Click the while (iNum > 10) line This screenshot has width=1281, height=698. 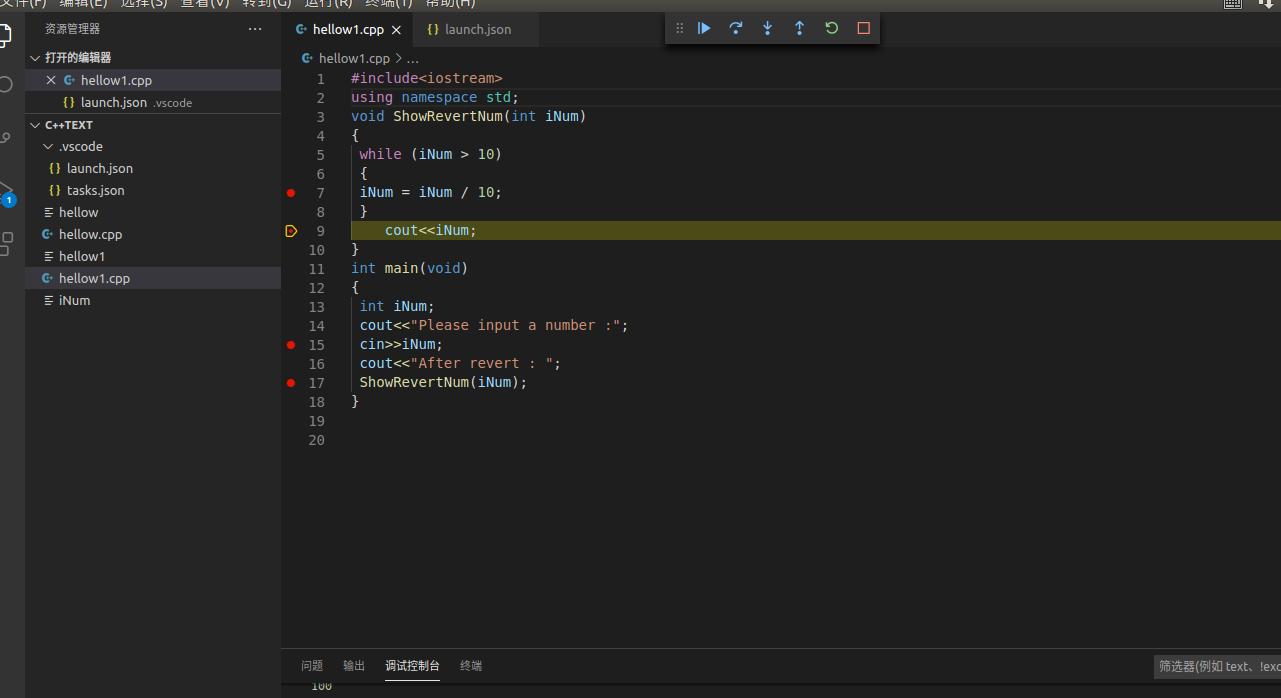coord(430,154)
